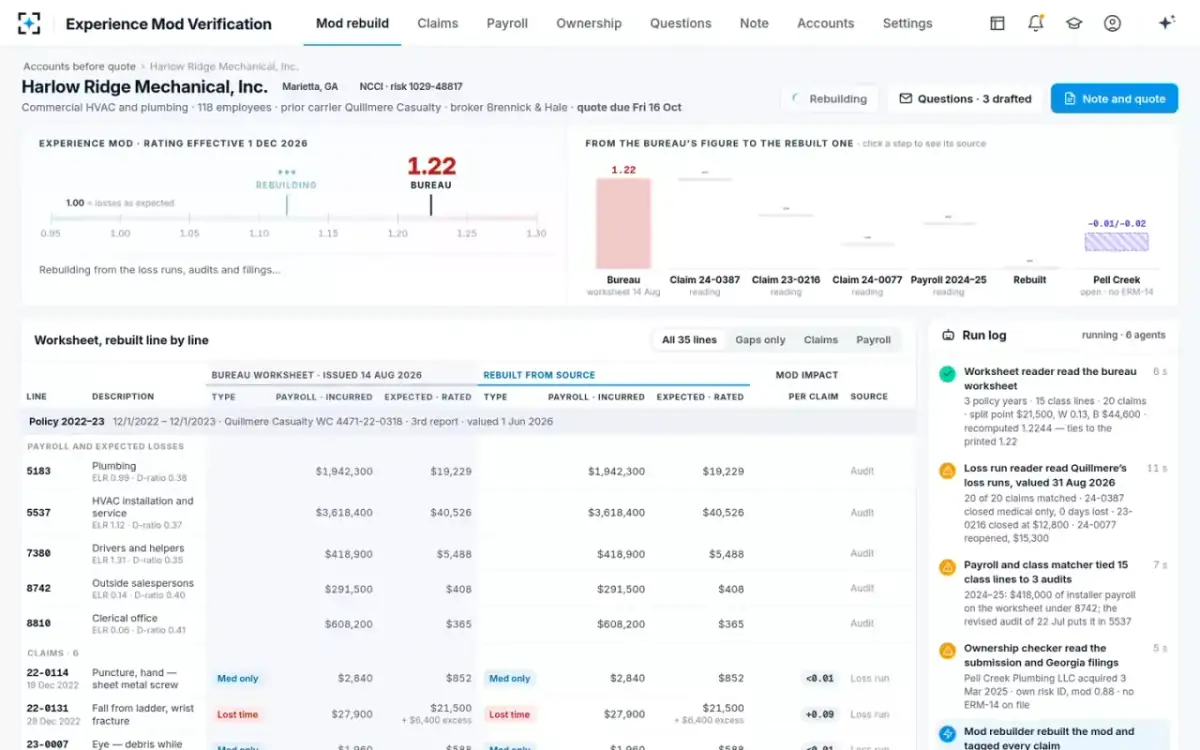Click the green check icon for Worksheet reader
1200x750 pixels.
[947, 373]
